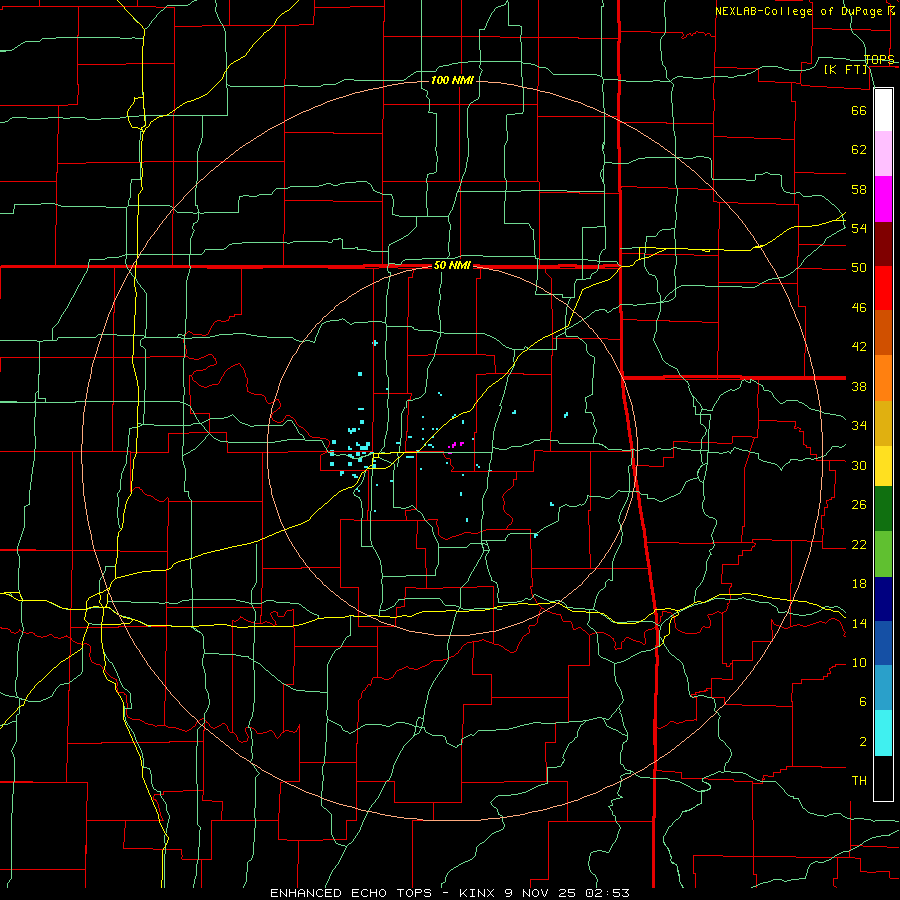Click the '10' value in the legend
Viewport: 900px width, 900px height.
click(859, 663)
